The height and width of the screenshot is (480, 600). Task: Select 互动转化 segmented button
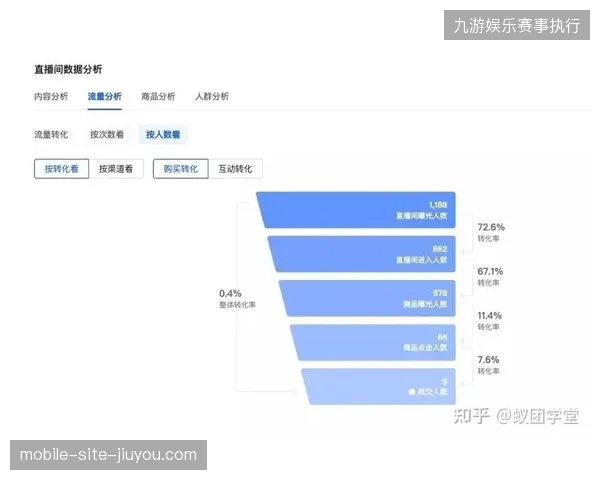235,169
